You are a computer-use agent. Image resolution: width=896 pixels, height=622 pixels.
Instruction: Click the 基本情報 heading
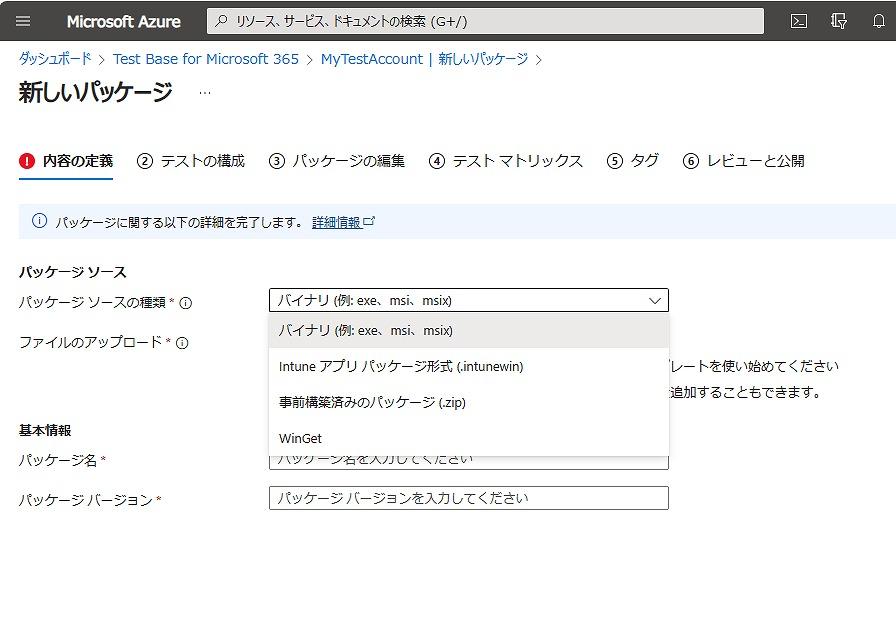point(45,430)
